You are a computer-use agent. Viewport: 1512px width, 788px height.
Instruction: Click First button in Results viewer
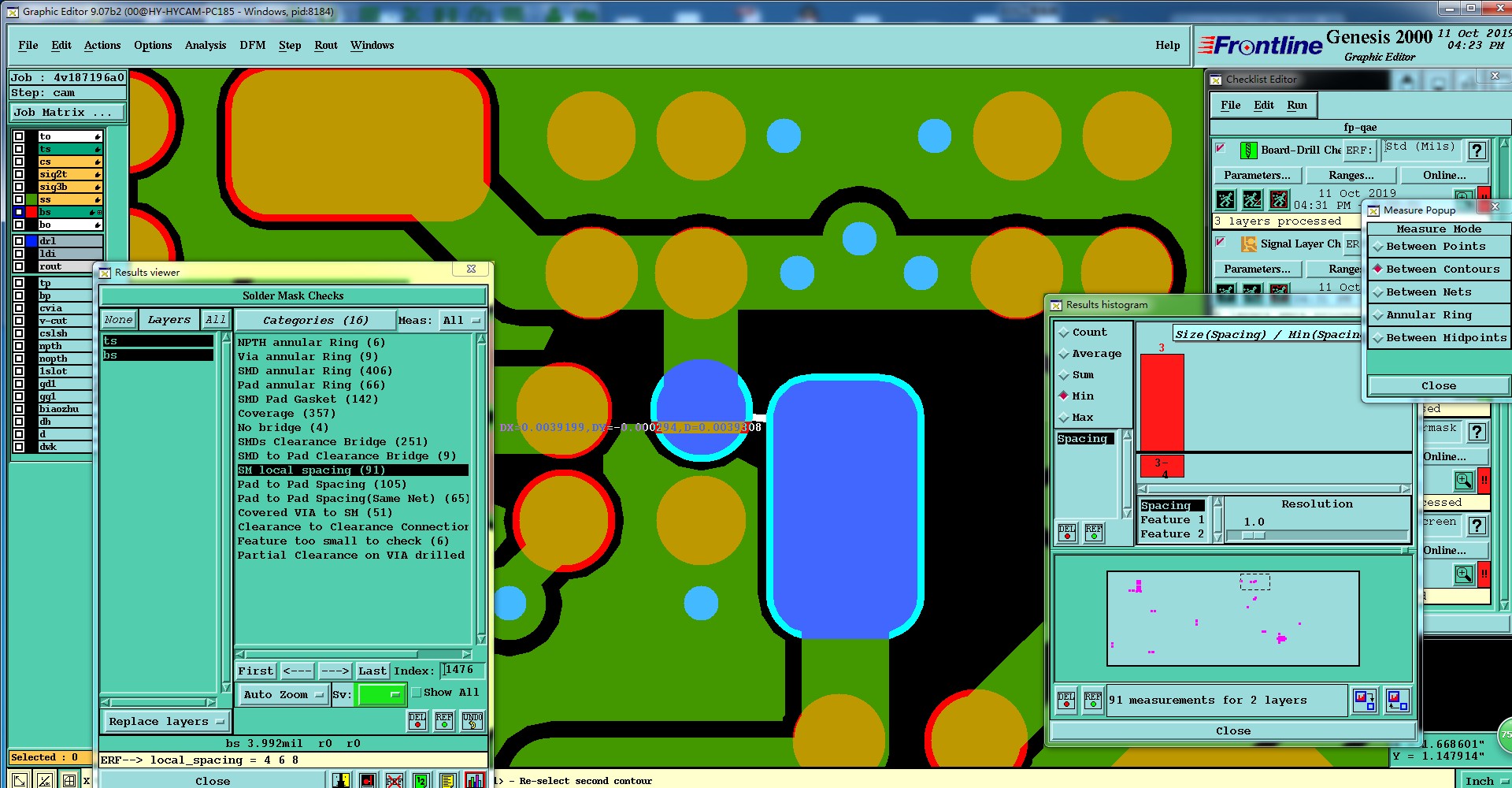click(256, 671)
